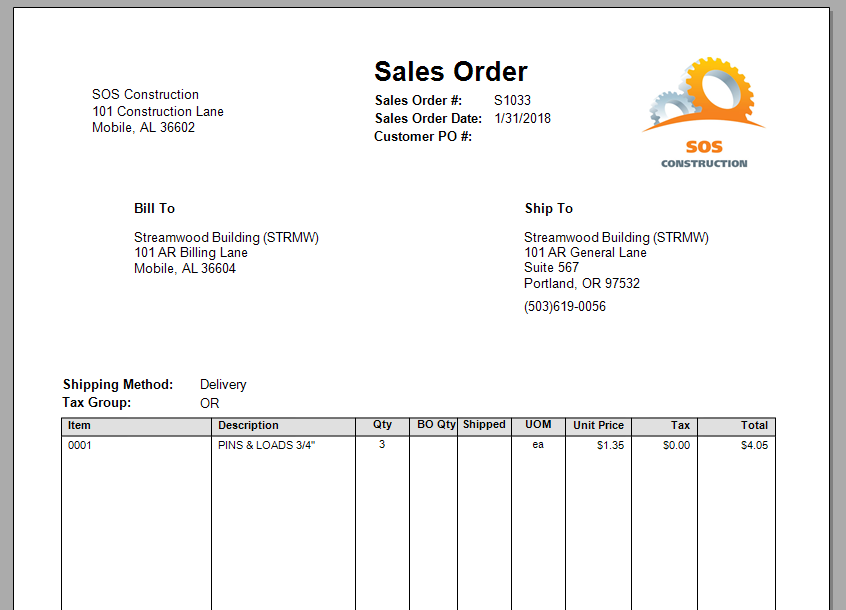Click unit price $1.35

pos(610,445)
